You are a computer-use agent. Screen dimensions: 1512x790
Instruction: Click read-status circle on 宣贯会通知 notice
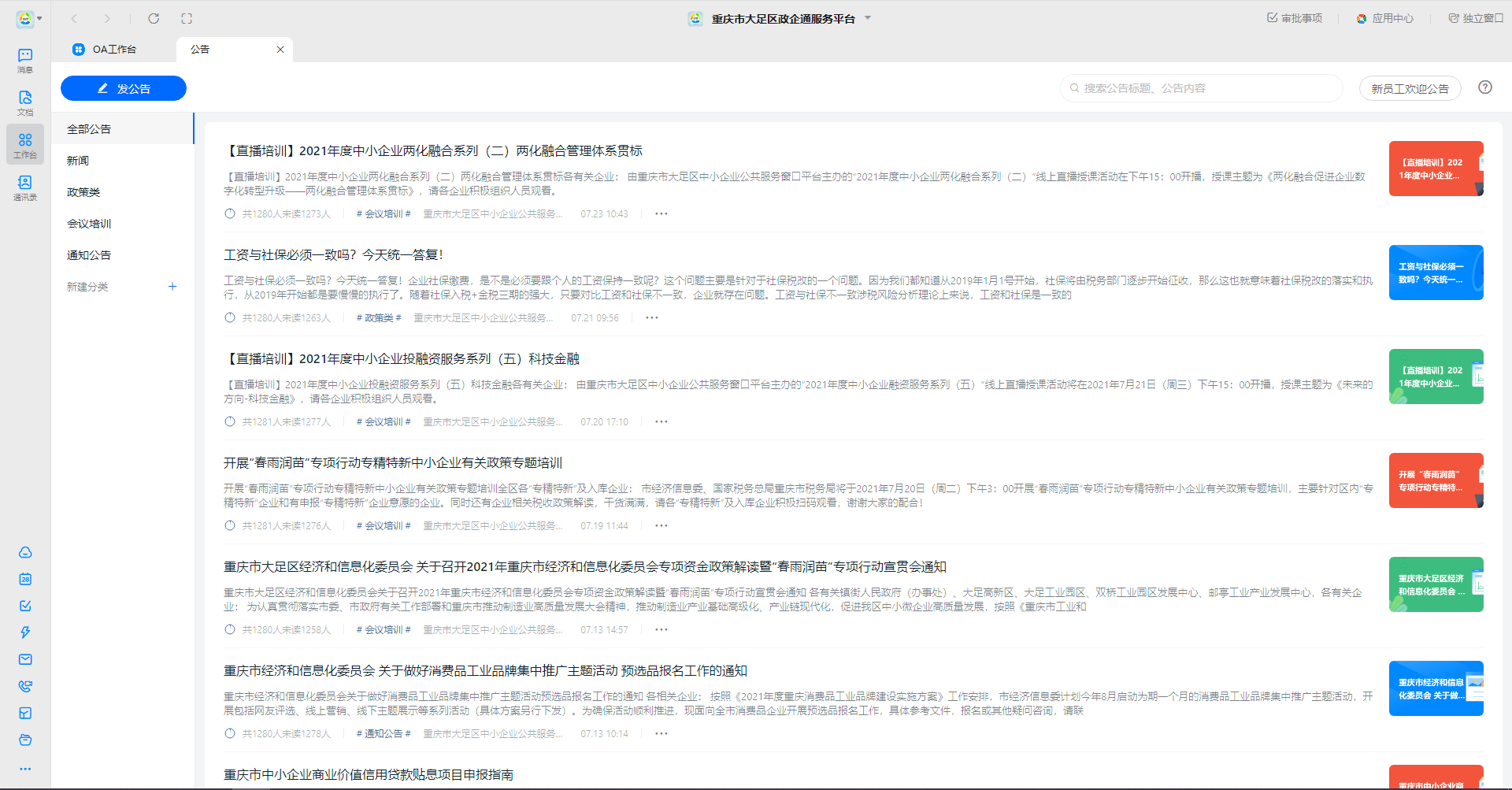pos(230,629)
